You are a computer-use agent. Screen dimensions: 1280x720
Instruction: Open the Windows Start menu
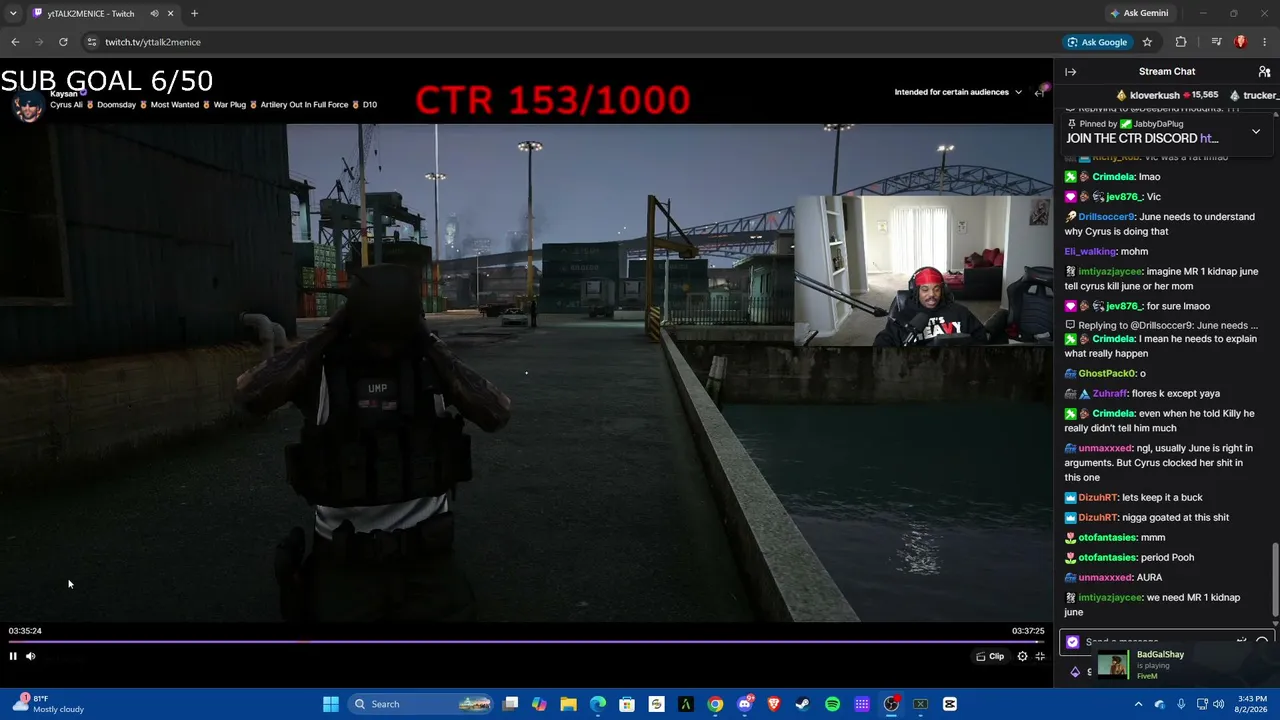tap(331, 704)
